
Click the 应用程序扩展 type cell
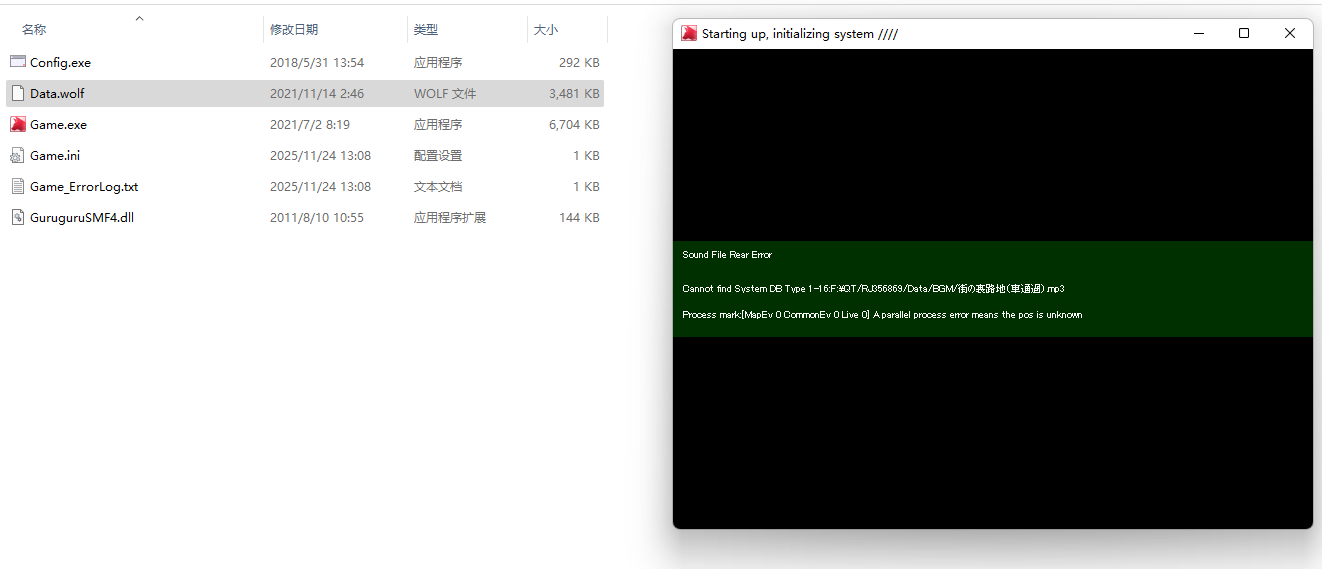[x=450, y=217]
